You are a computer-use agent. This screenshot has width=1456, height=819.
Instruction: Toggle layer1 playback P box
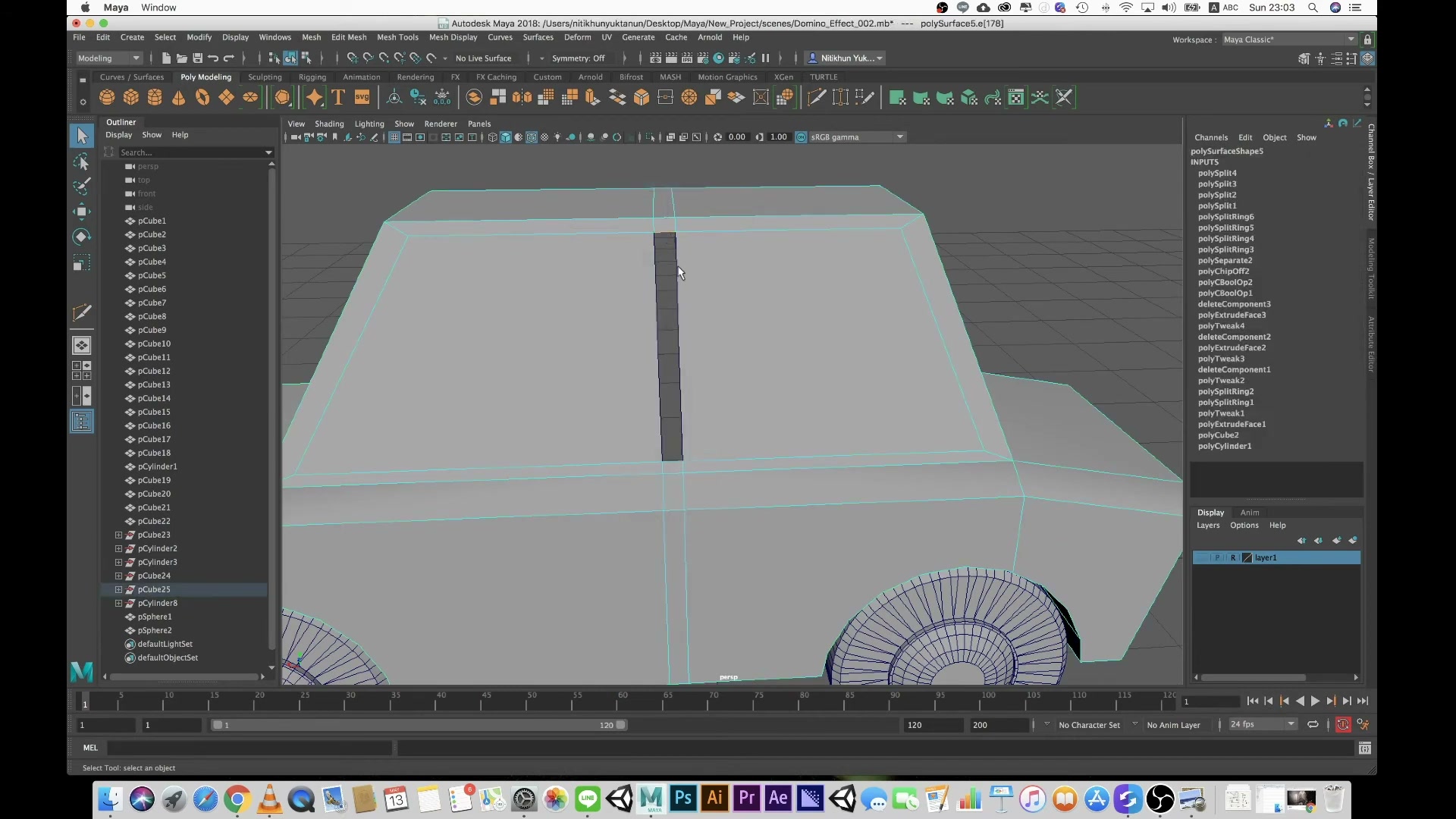coord(1217,557)
